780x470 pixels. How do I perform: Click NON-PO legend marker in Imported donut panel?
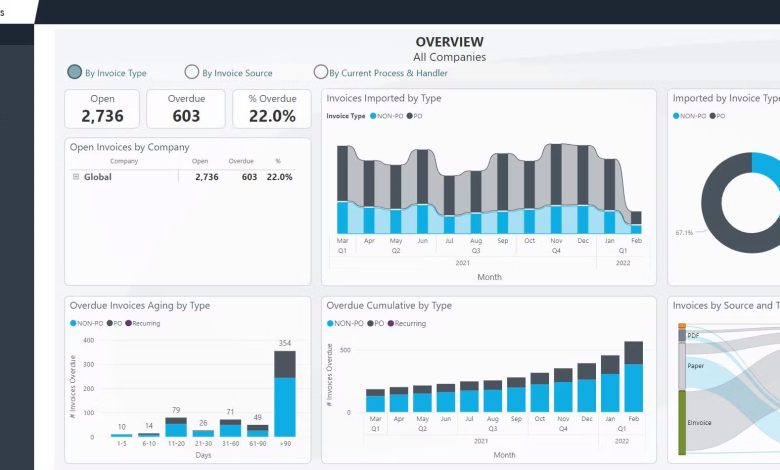tap(677, 116)
